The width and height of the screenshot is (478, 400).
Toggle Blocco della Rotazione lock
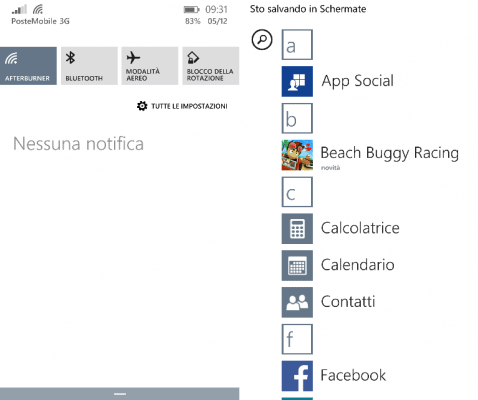coord(211,66)
